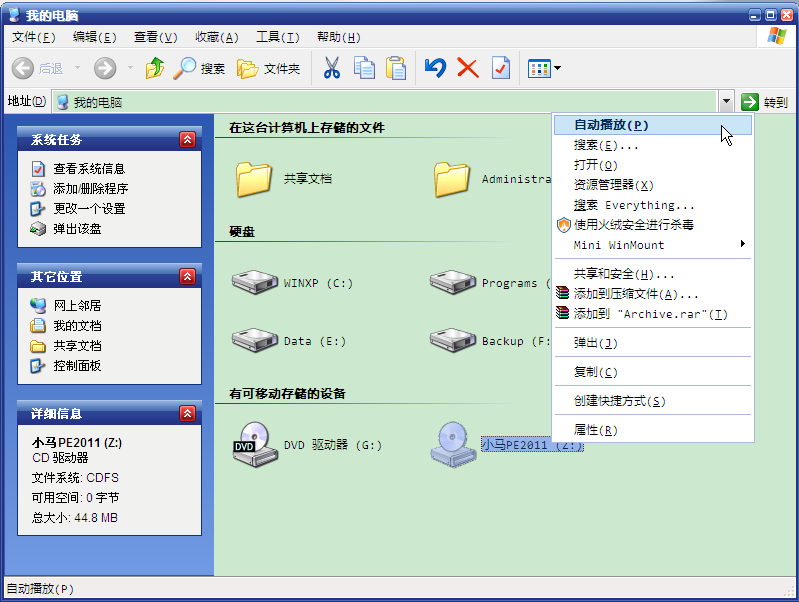The image size is (799, 602).
Task: Open the 查看(V) menu
Action: (155, 37)
